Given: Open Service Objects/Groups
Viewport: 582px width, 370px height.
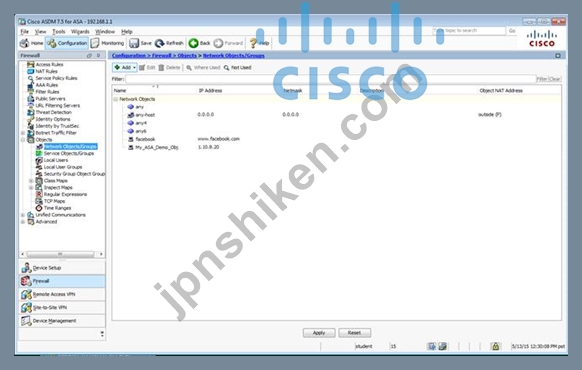Looking at the screenshot, I should tap(69, 153).
